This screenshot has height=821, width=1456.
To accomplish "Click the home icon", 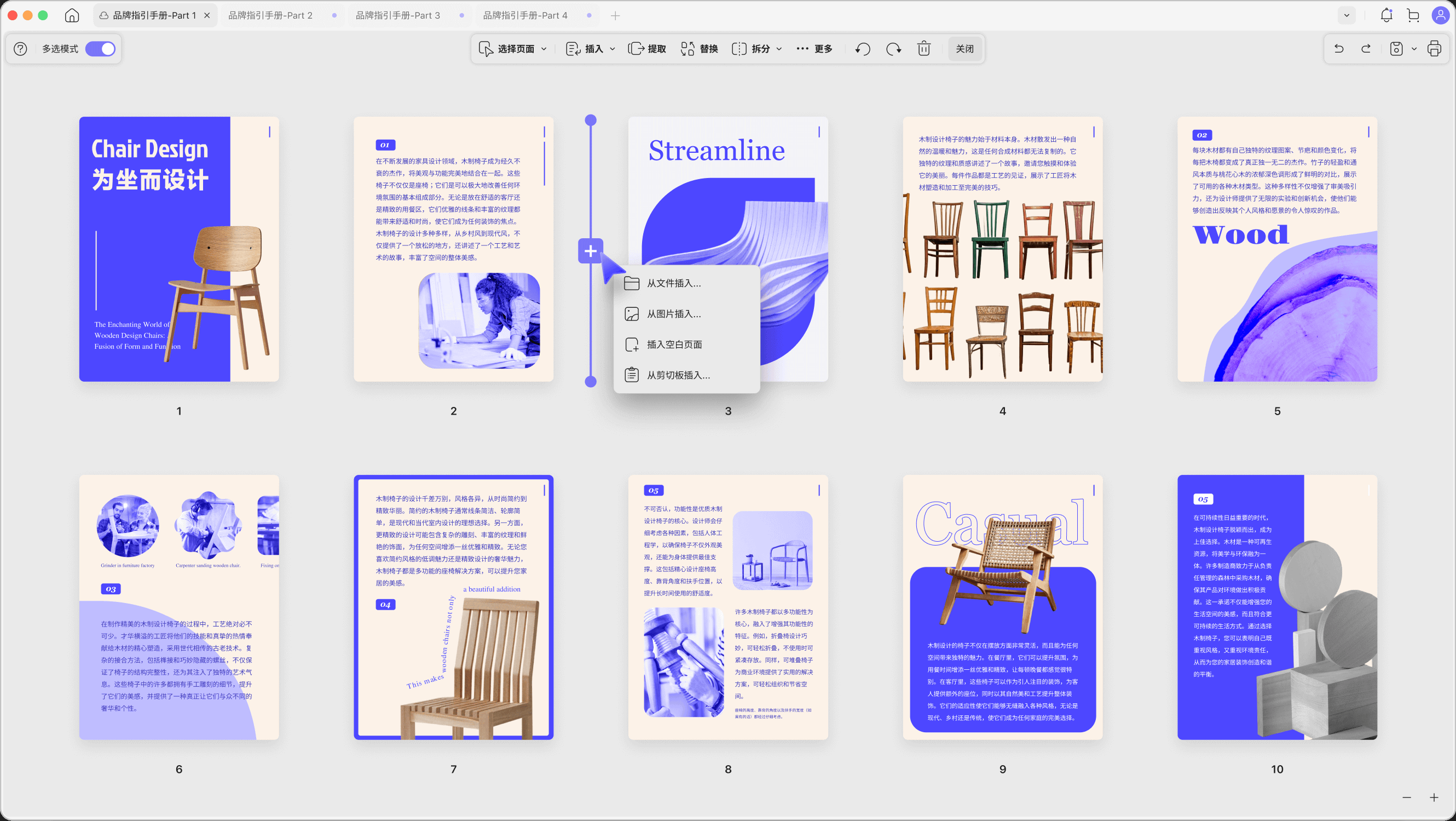I will tap(72, 15).
